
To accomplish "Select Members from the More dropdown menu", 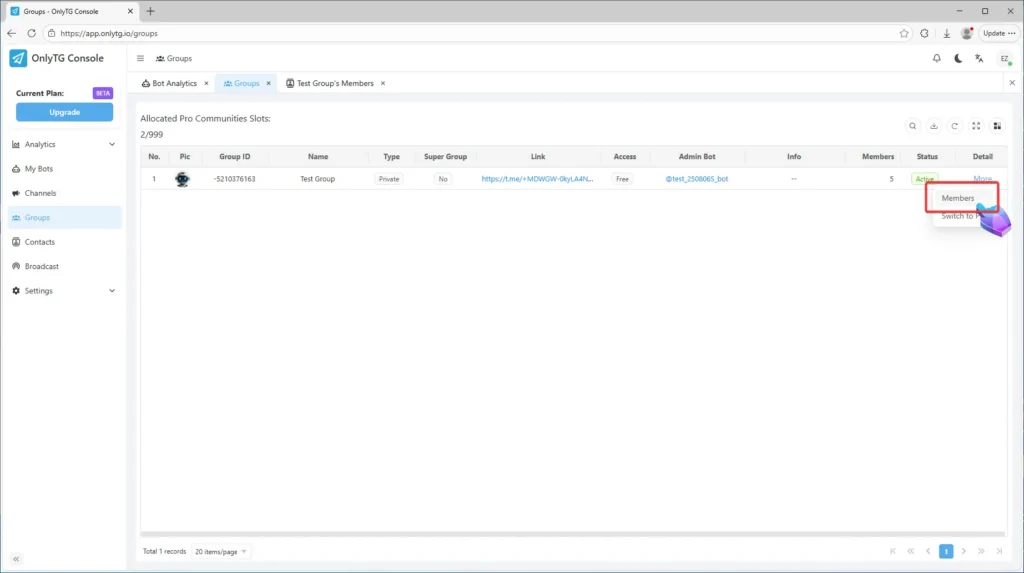I will pyautogui.click(x=958, y=198).
